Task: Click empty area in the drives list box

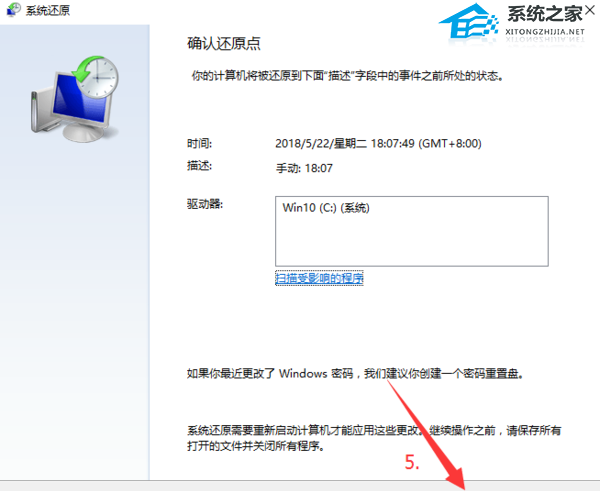Action: (x=411, y=241)
